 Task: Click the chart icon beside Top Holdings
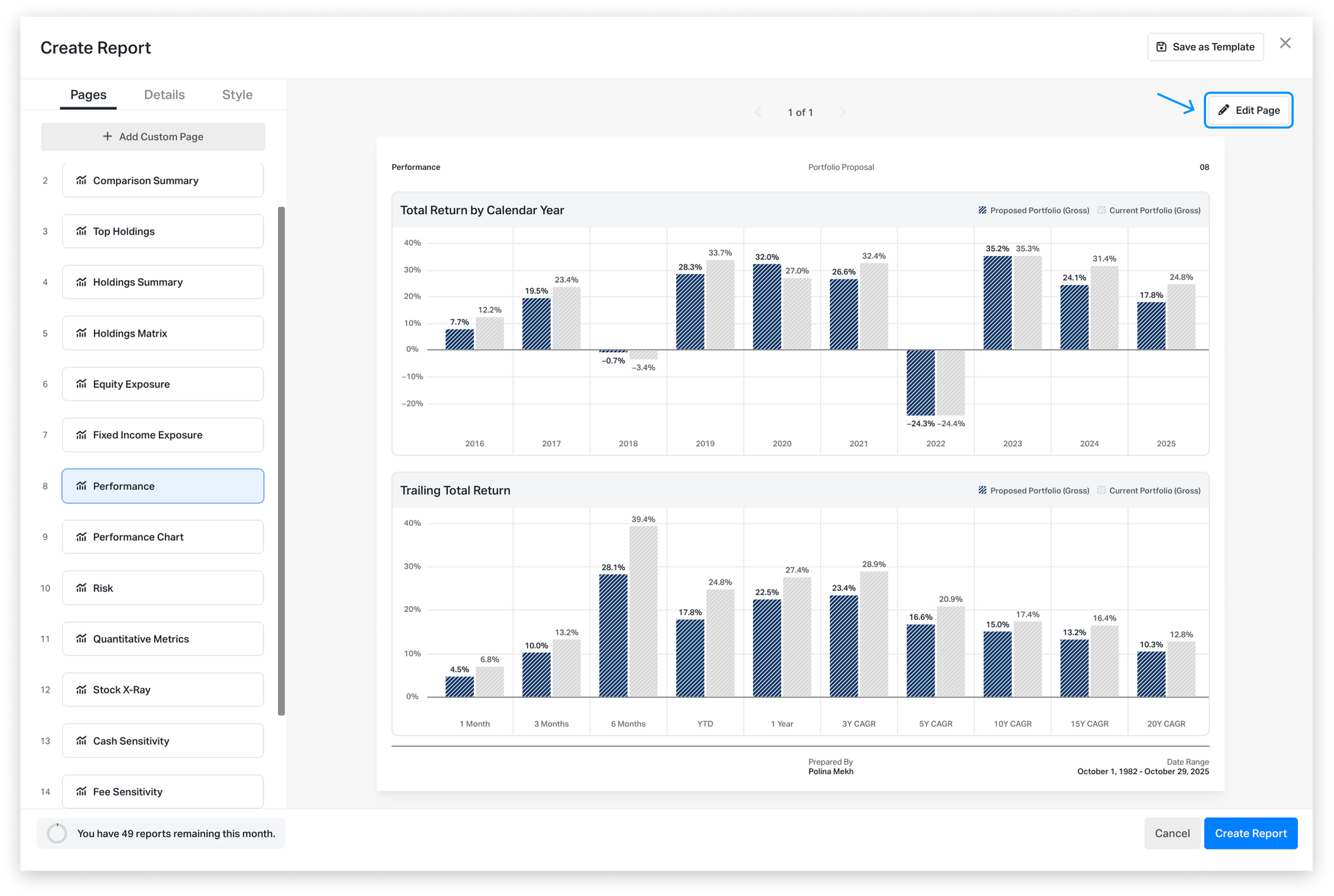tap(81, 231)
